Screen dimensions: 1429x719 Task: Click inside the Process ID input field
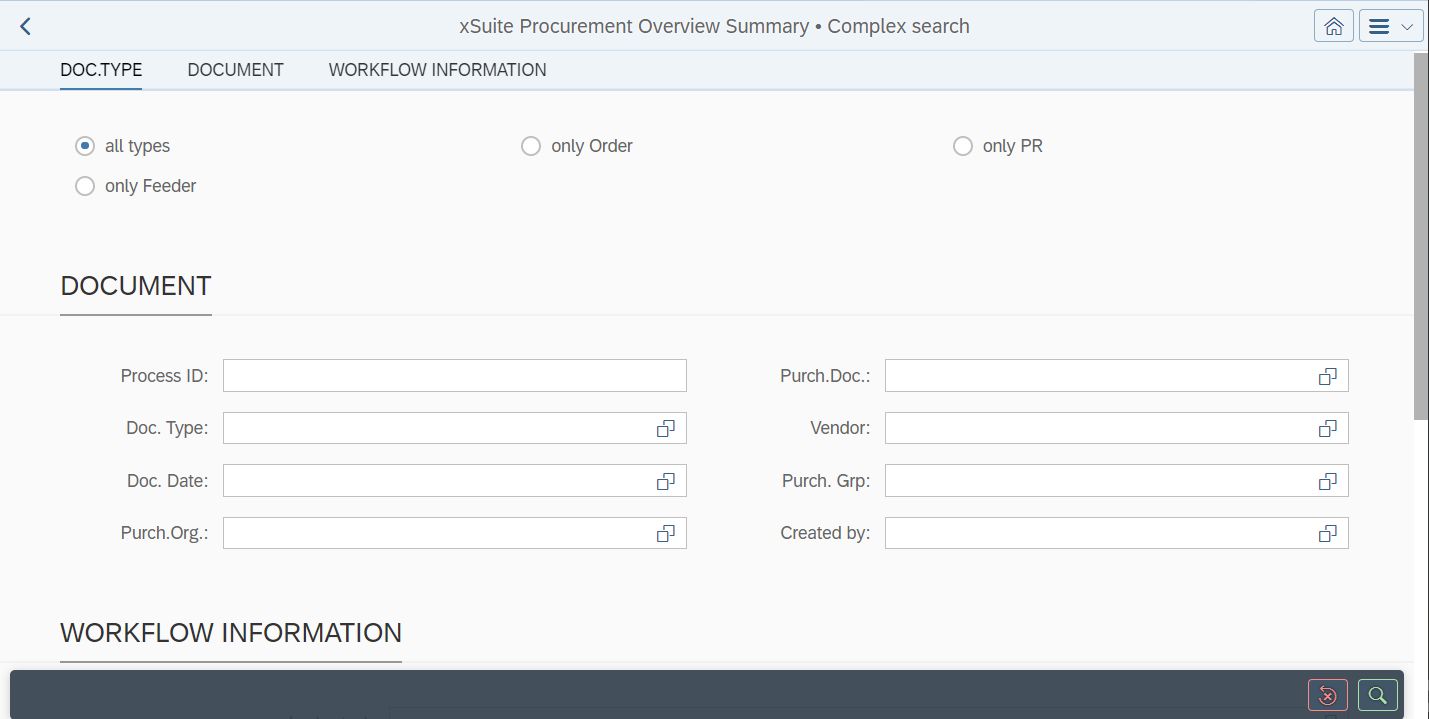[454, 375]
